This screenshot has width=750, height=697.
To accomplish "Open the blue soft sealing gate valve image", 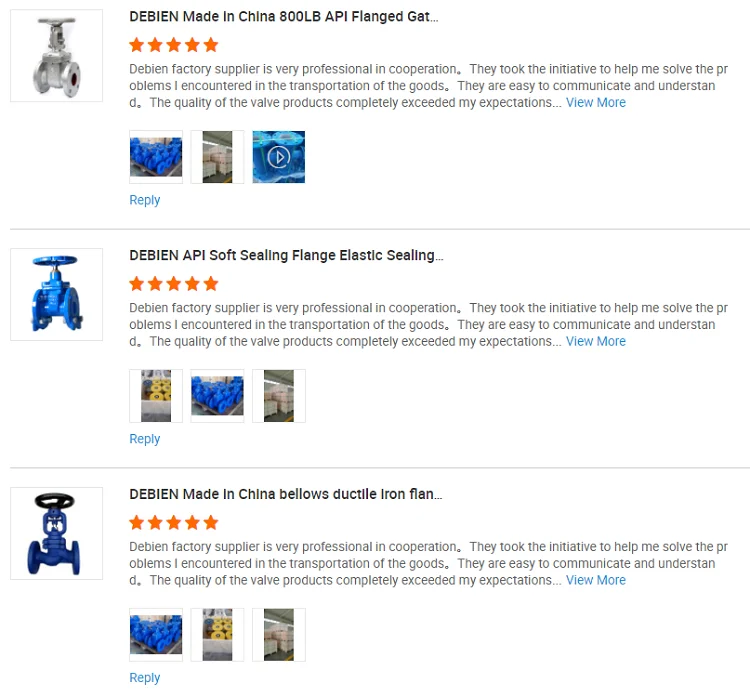I will (56, 294).
